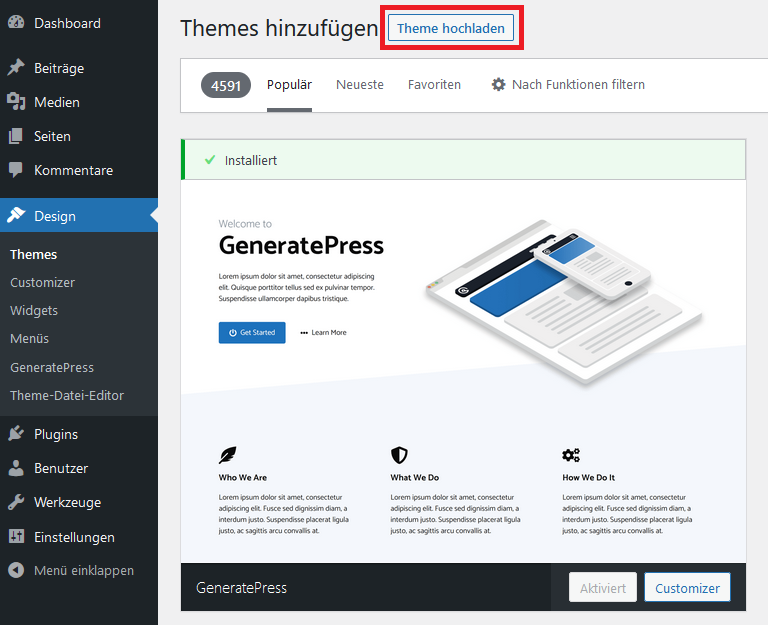Select the Design menu item

pyautogui.click(x=79, y=216)
